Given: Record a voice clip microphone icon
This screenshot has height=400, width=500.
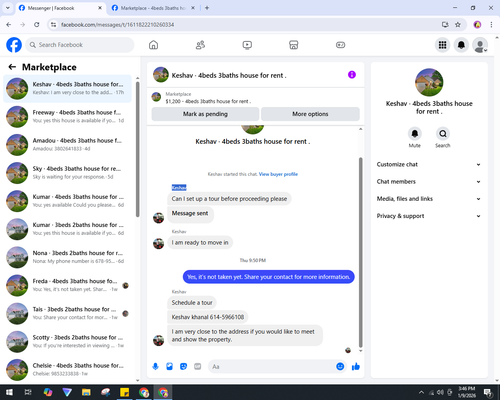Looking at the screenshot, I should point(155,367).
